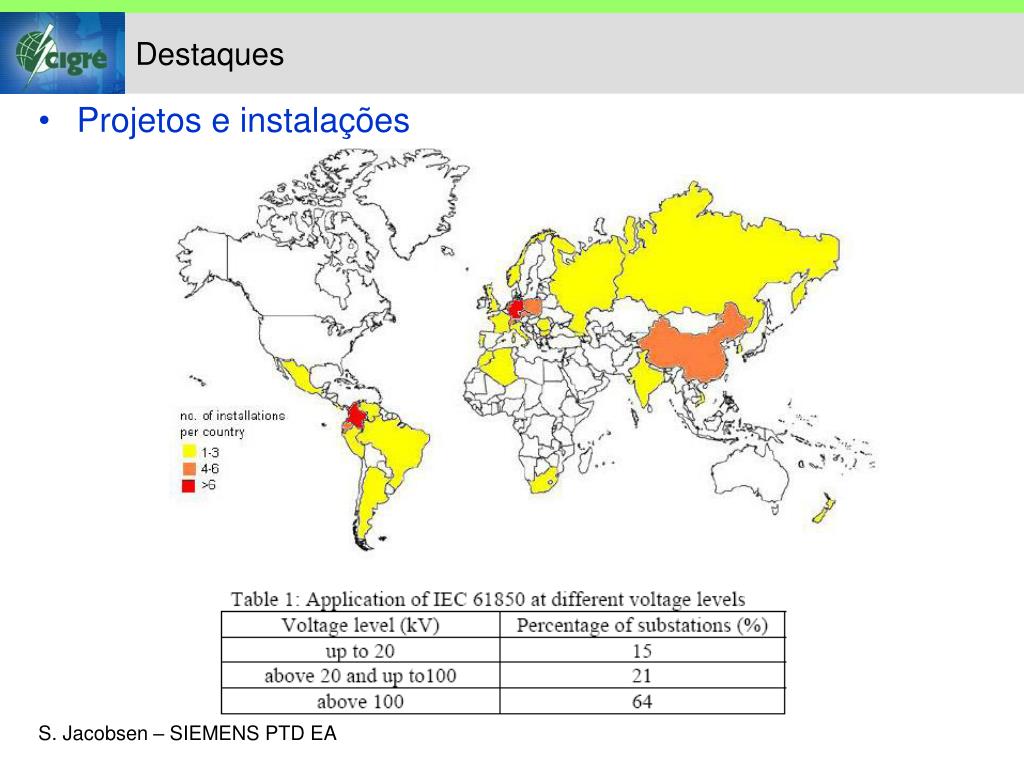Click the 'up to 20' table cell

pyautogui.click(x=360, y=650)
